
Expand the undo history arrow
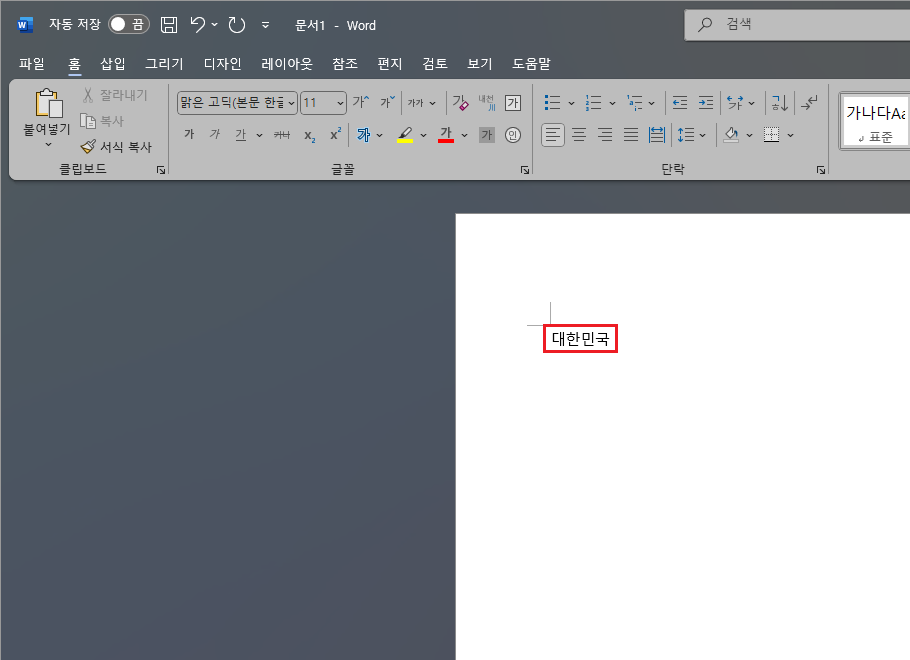[215, 24]
